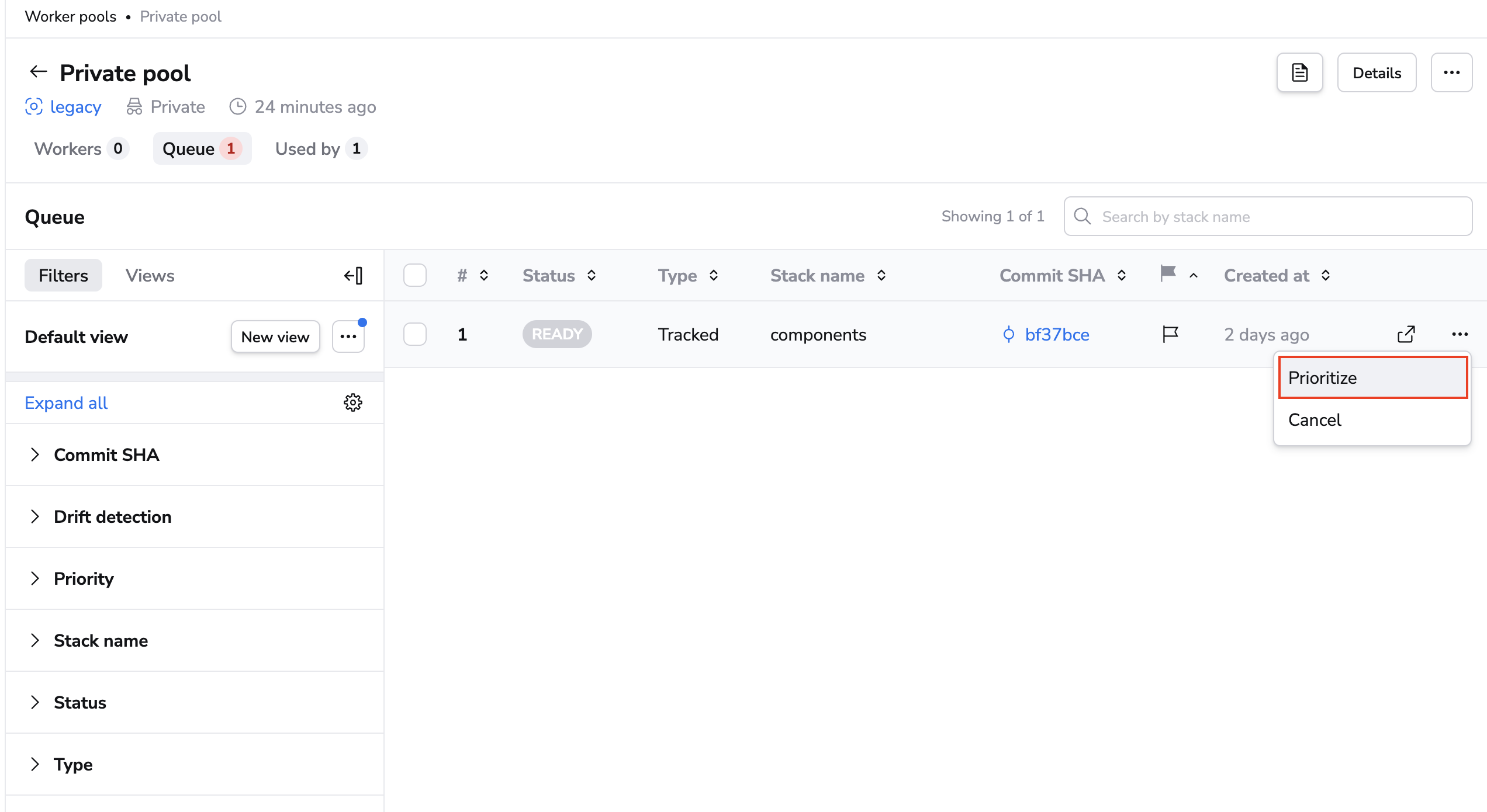
Task: Check the components row checkbox
Action: pos(415,334)
